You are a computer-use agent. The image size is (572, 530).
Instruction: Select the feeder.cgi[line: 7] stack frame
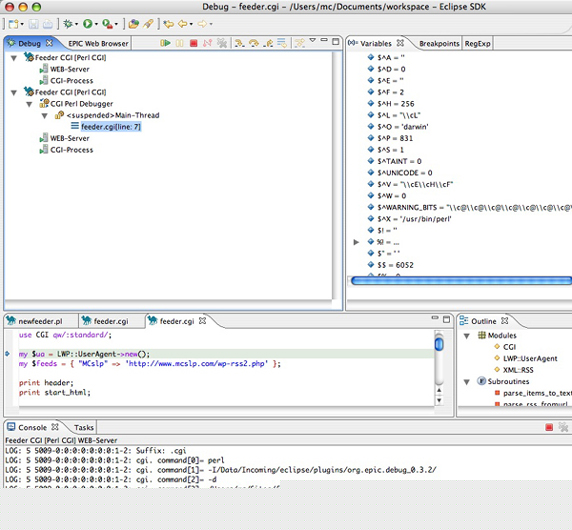pos(111,127)
